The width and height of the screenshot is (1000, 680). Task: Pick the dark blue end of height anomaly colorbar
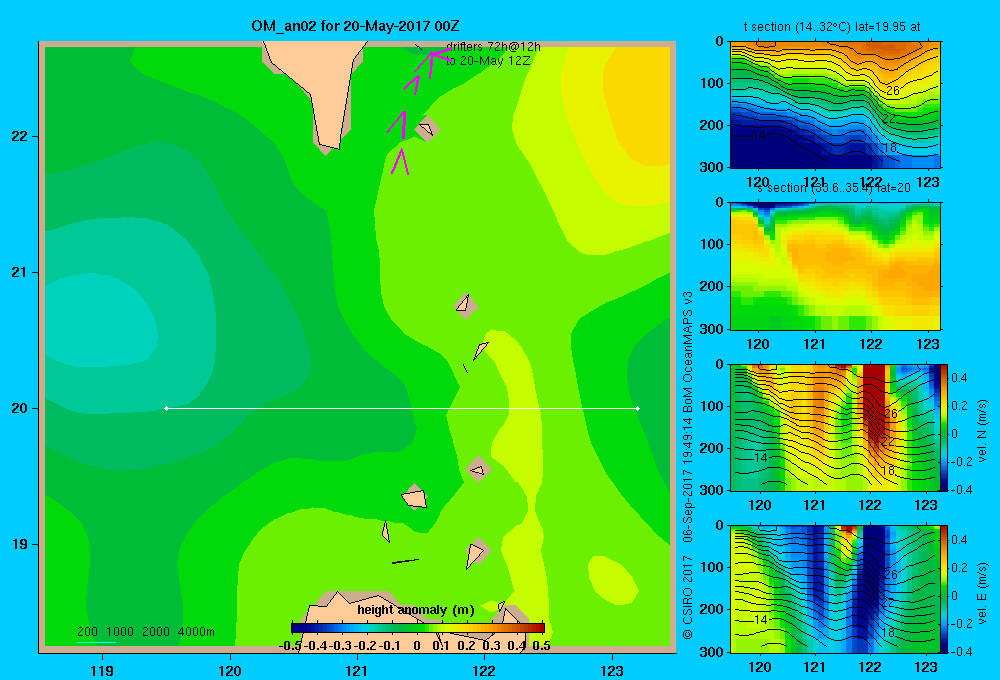pyautogui.click(x=298, y=628)
